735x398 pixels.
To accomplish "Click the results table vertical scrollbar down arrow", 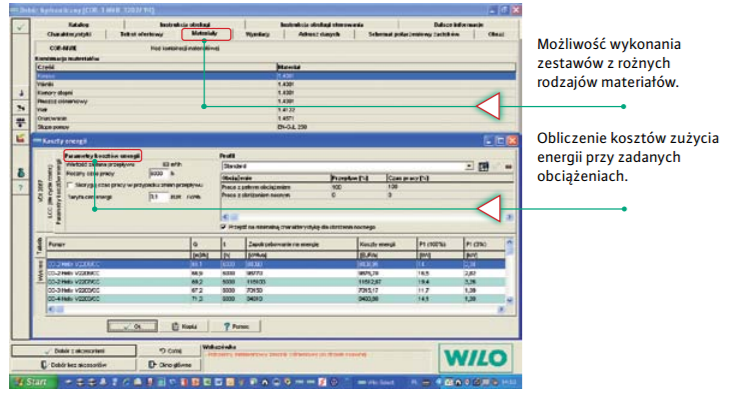I will [x=510, y=300].
